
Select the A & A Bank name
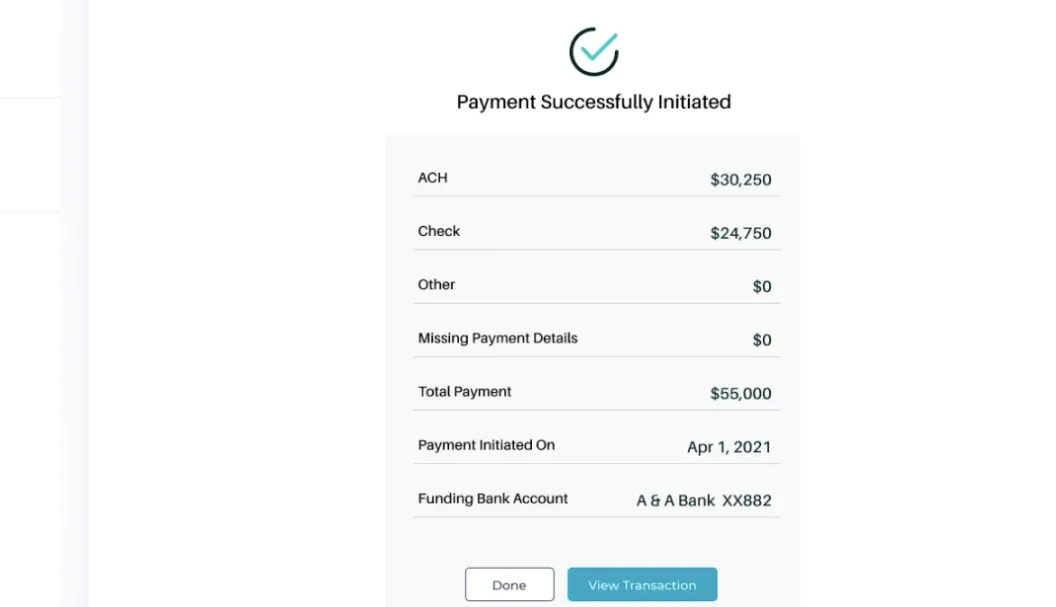click(x=675, y=501)
